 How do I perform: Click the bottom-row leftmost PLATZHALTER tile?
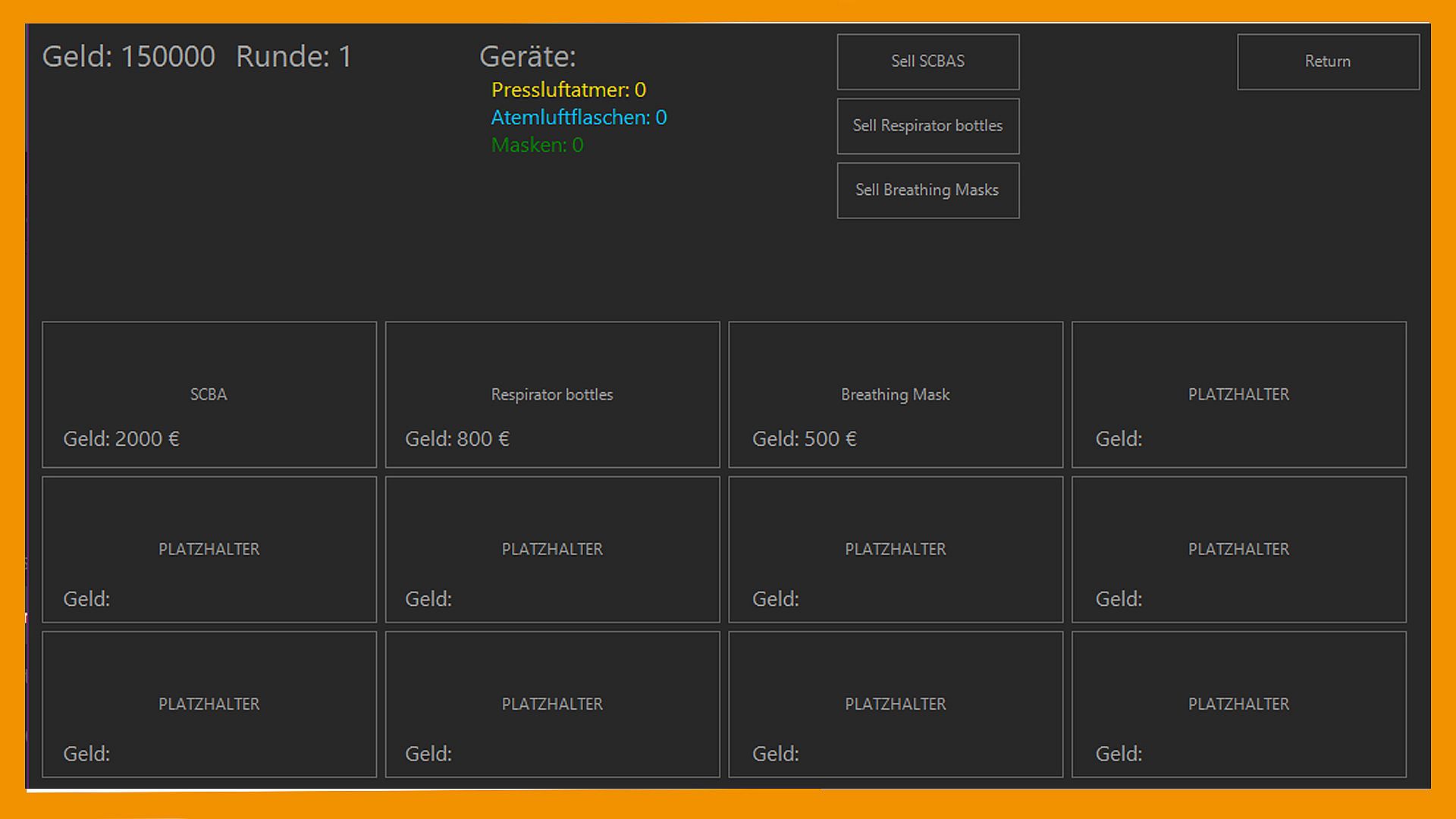click(209, 704)
